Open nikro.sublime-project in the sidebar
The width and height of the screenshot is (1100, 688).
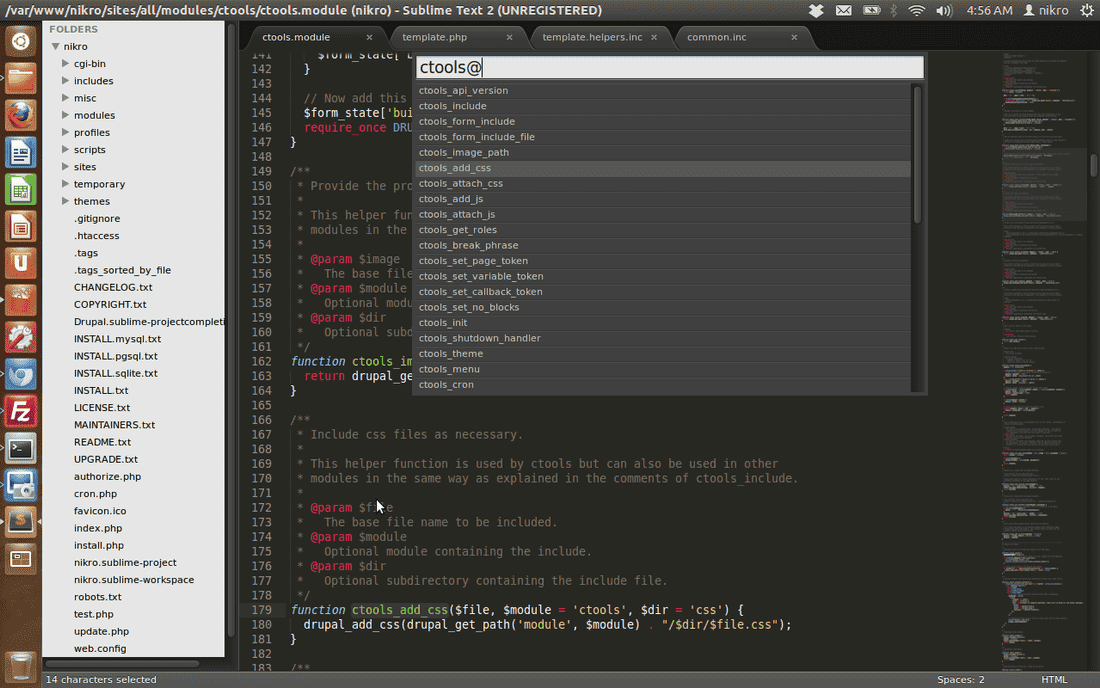pyautogui.click(x=126, y=562)
